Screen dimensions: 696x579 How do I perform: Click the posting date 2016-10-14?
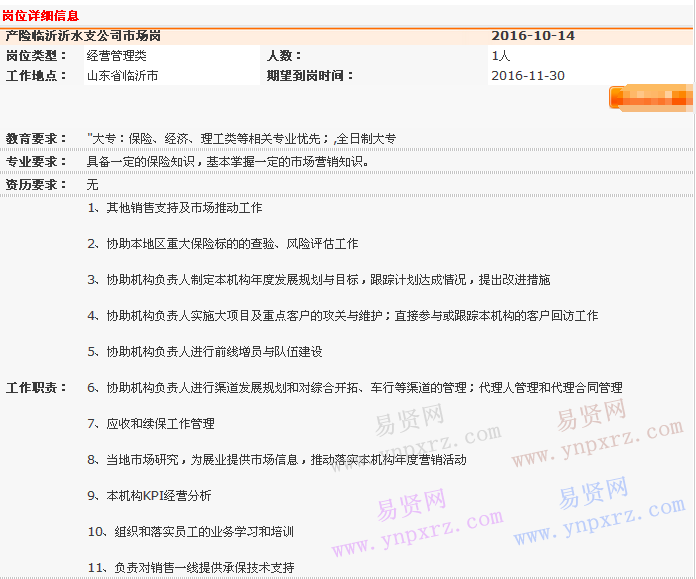click(x=533, y=36)
